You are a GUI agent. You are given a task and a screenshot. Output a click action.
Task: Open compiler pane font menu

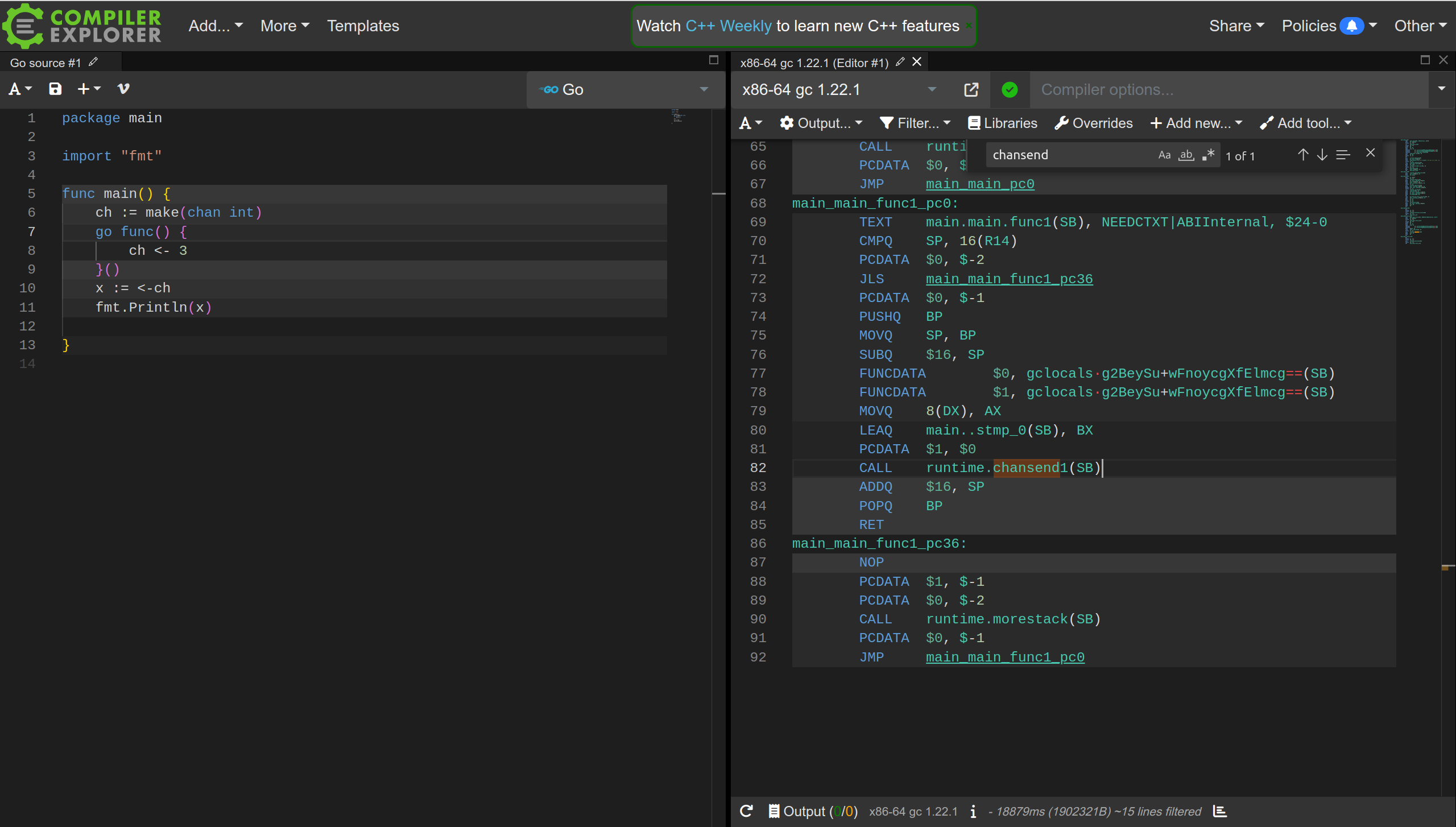751,123
